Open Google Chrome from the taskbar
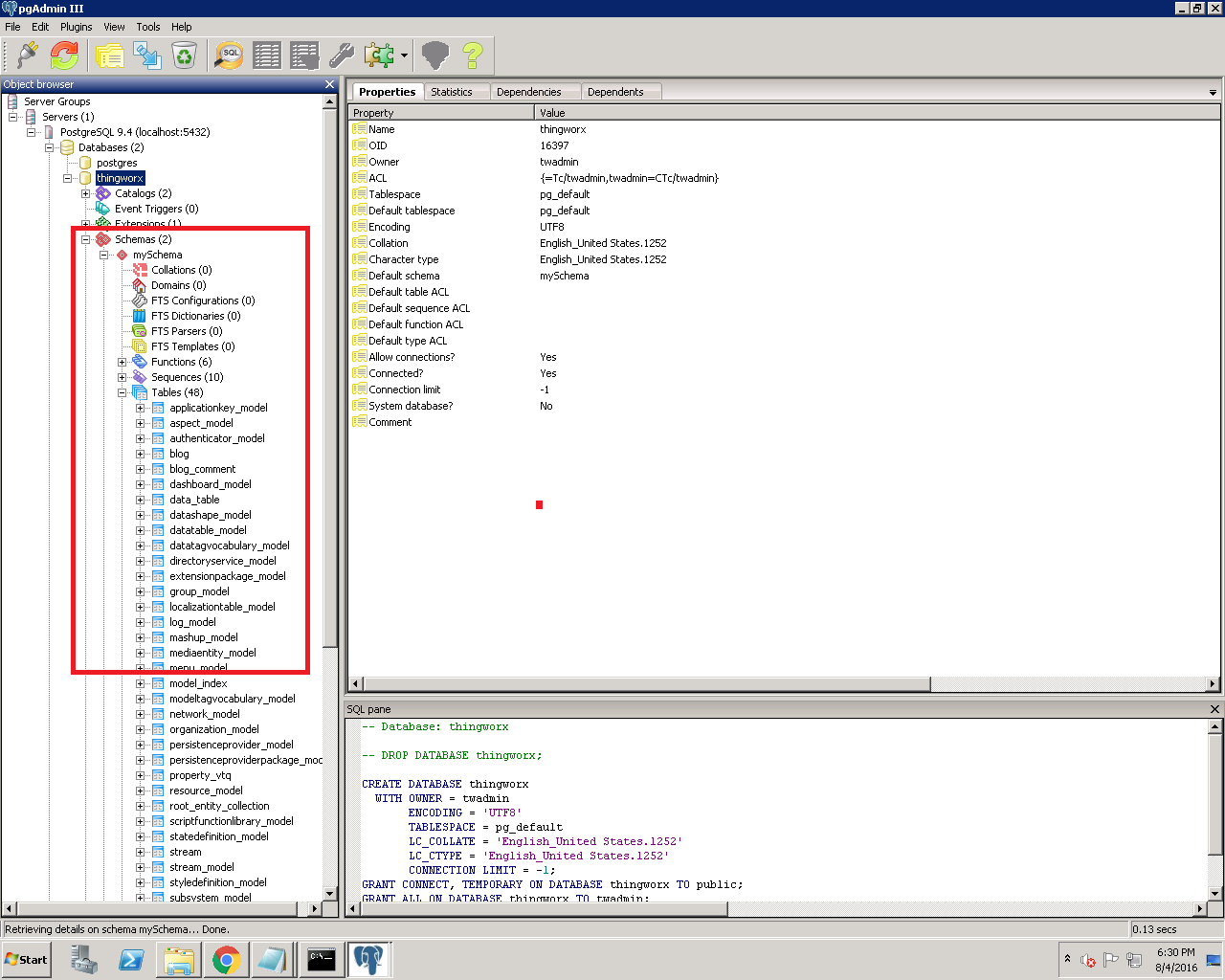 tap(227, 960)
